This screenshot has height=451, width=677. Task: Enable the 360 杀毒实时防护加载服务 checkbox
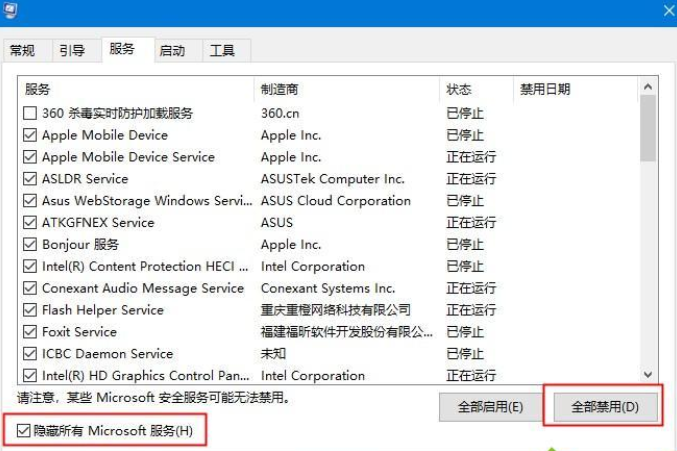point(30,114)
